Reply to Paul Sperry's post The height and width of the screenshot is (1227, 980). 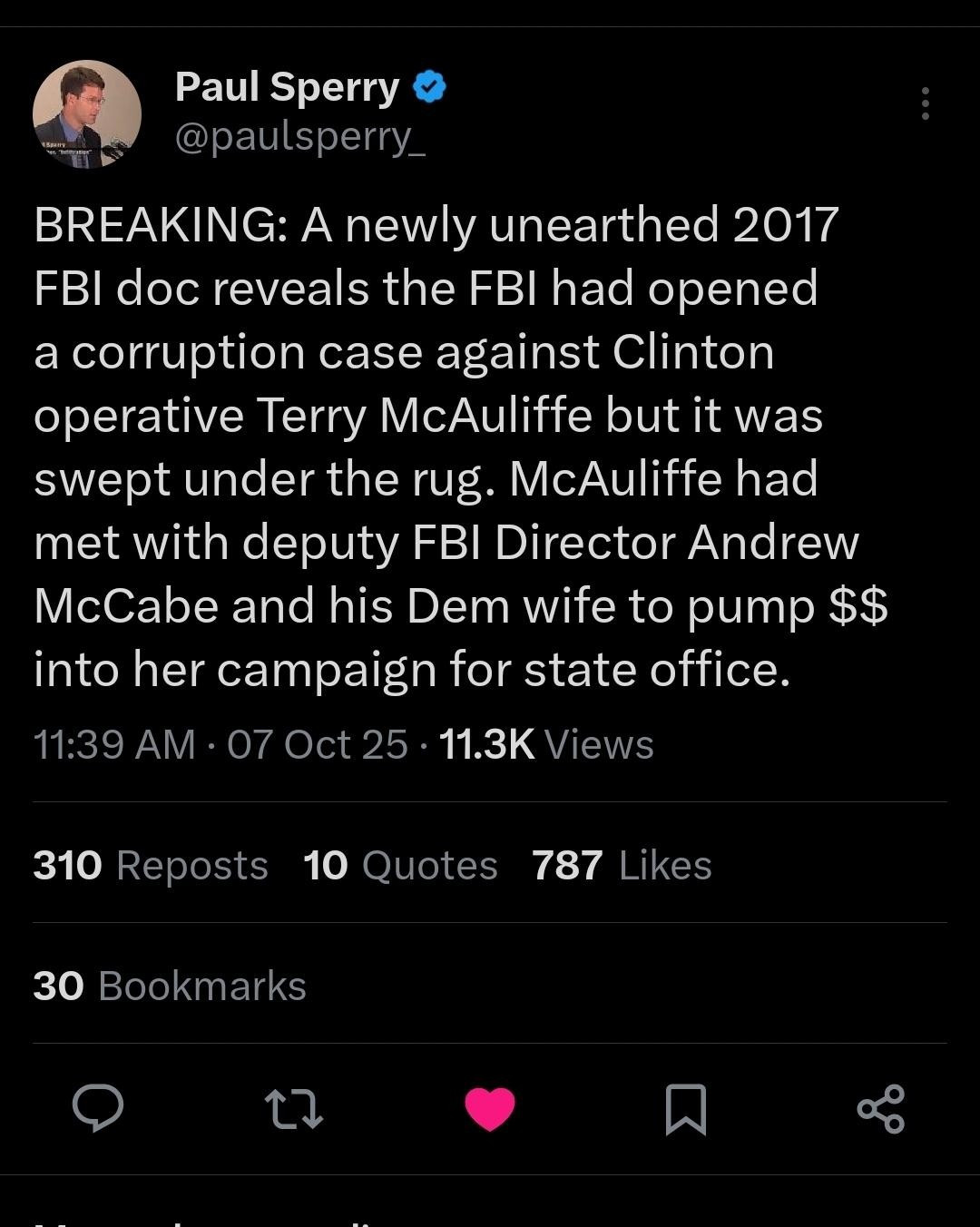pyautogui.click(x=98, y=1108)
